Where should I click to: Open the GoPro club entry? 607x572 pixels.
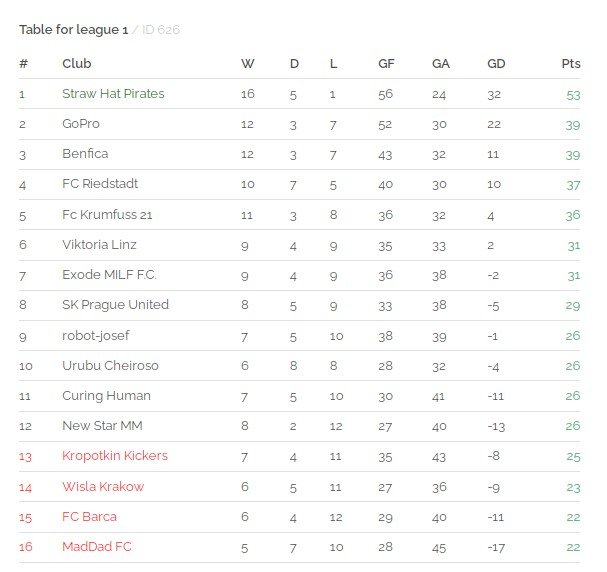(81, 124)
